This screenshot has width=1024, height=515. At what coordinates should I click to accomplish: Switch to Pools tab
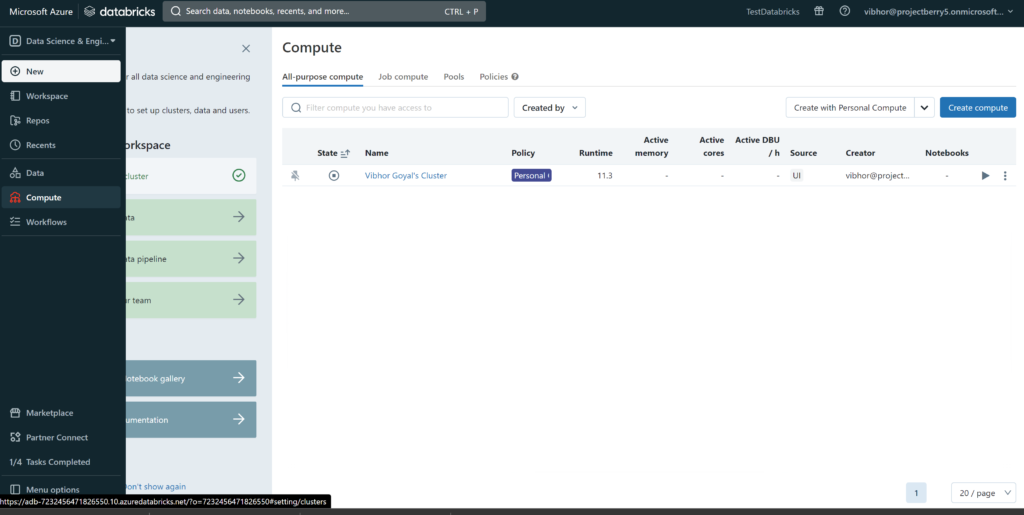(454, 77)
